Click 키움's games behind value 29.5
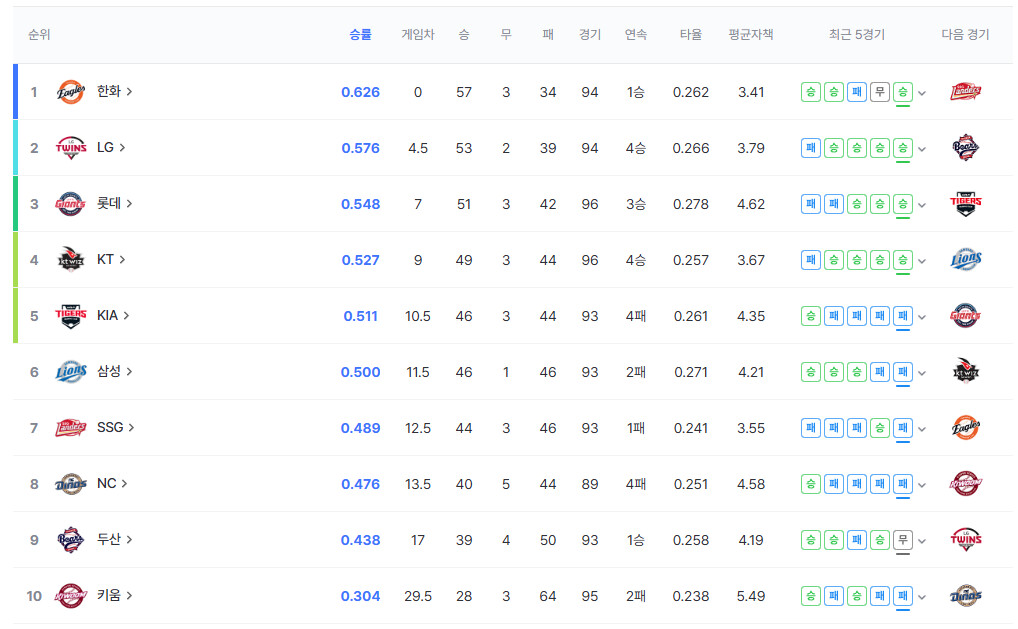The height and width of the screenshot is (629, 1018). pos(417,596)
